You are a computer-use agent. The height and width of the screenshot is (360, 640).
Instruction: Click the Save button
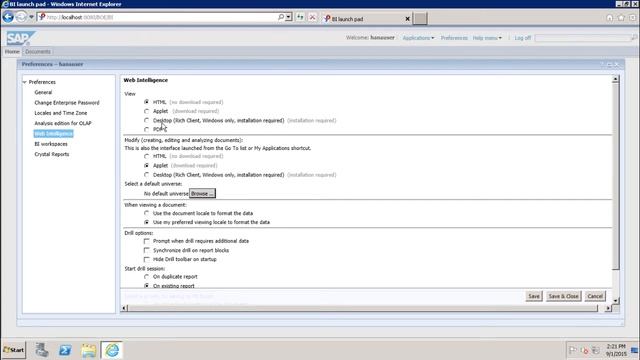pyautogui.click(x=534, y=296)
